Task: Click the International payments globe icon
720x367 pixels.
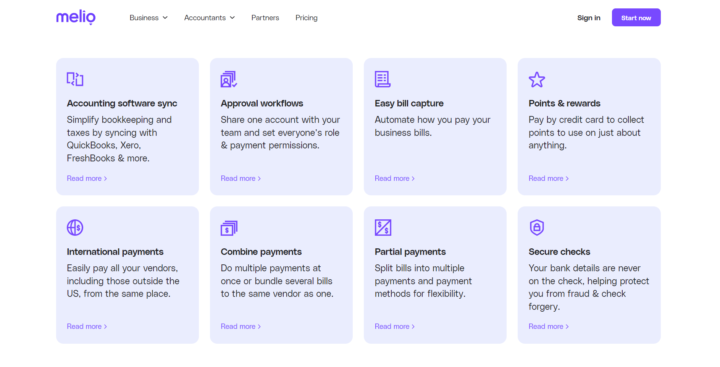Action: click(x=75, y=227)
